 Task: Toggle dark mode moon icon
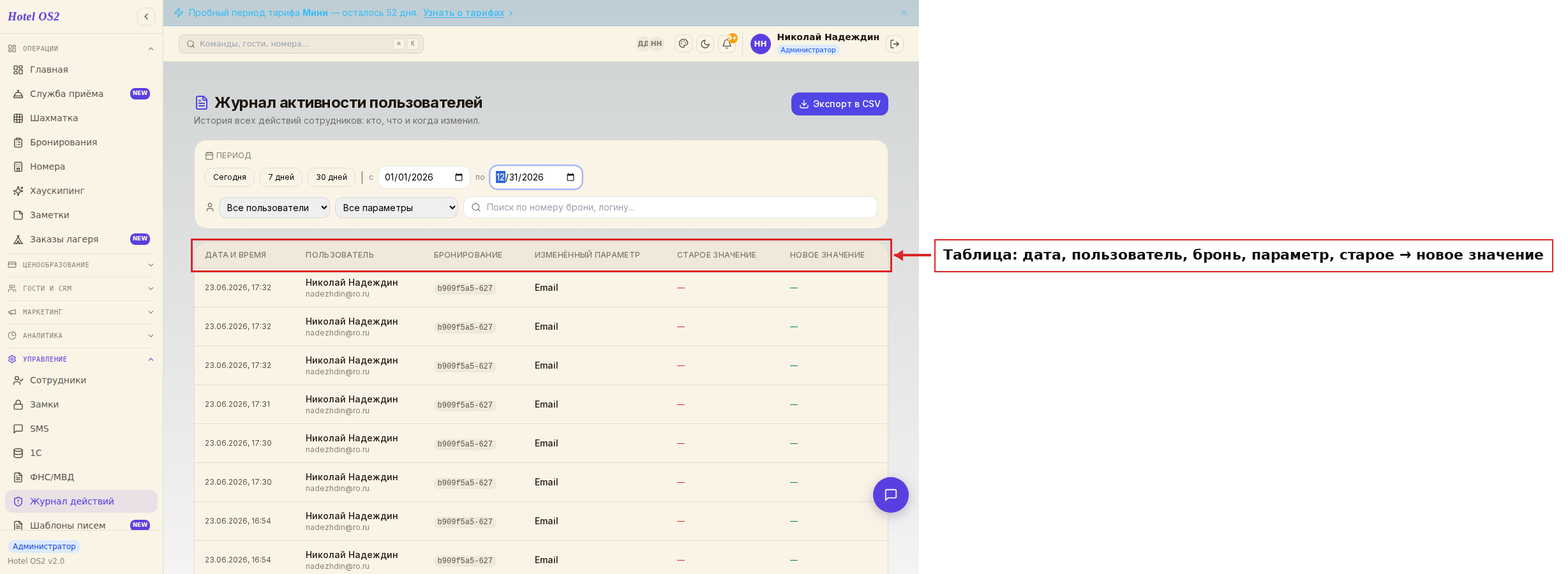[705, 44]
